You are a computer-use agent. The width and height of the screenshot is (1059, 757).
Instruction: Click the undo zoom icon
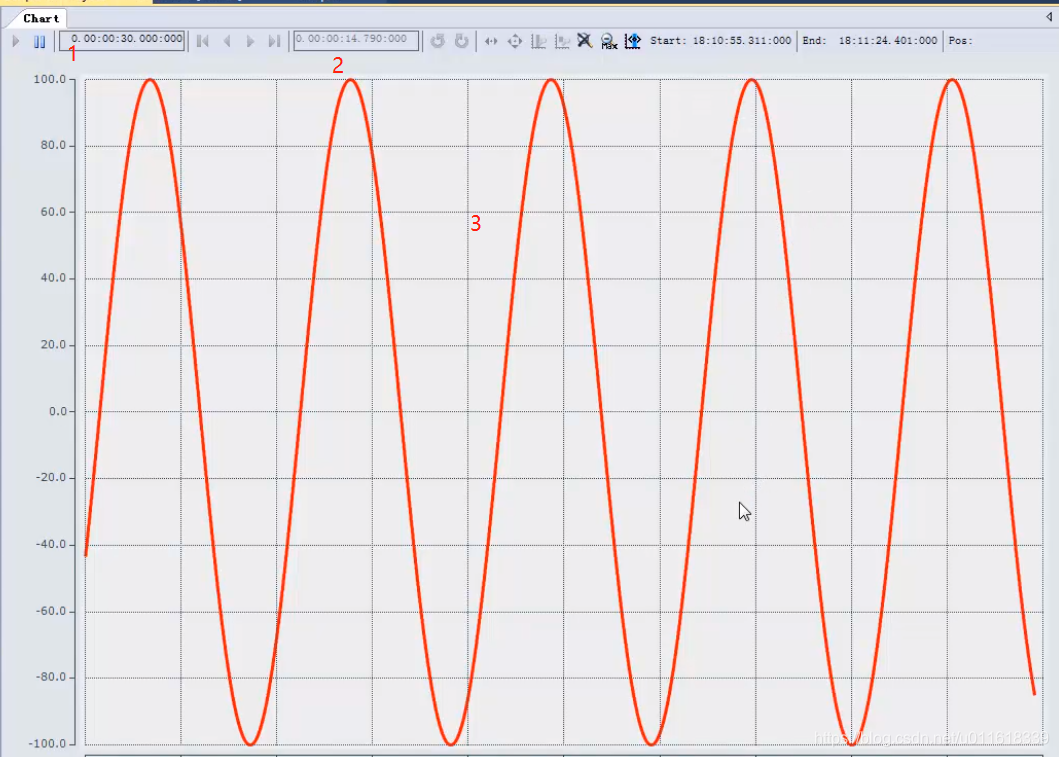pos(438,41)
